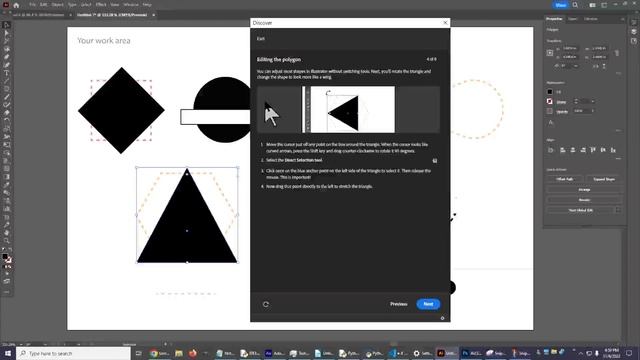Click the width field in Transform
640x360 pixels.
[599, 49]
